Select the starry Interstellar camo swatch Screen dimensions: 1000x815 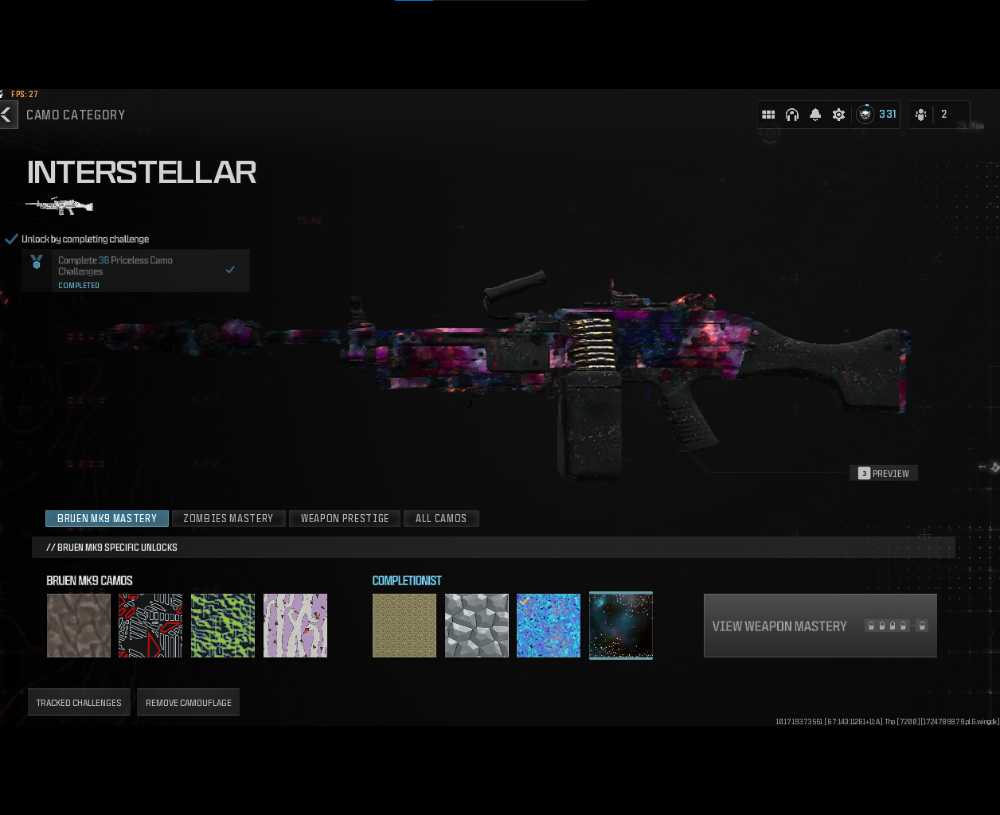621,626
